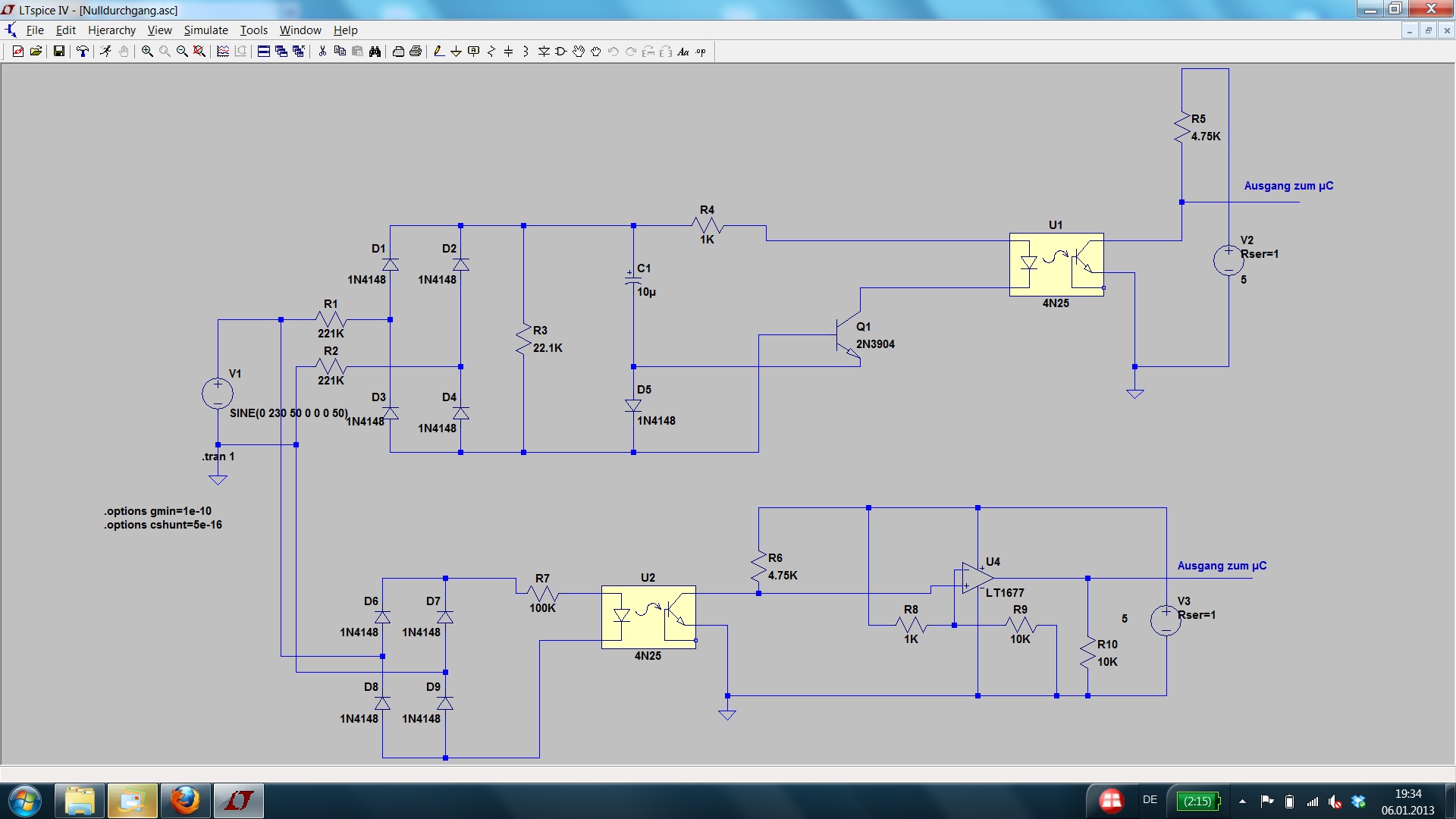Open the Simulate menu
Screen dimensions: 1456x819
[206, 30]
